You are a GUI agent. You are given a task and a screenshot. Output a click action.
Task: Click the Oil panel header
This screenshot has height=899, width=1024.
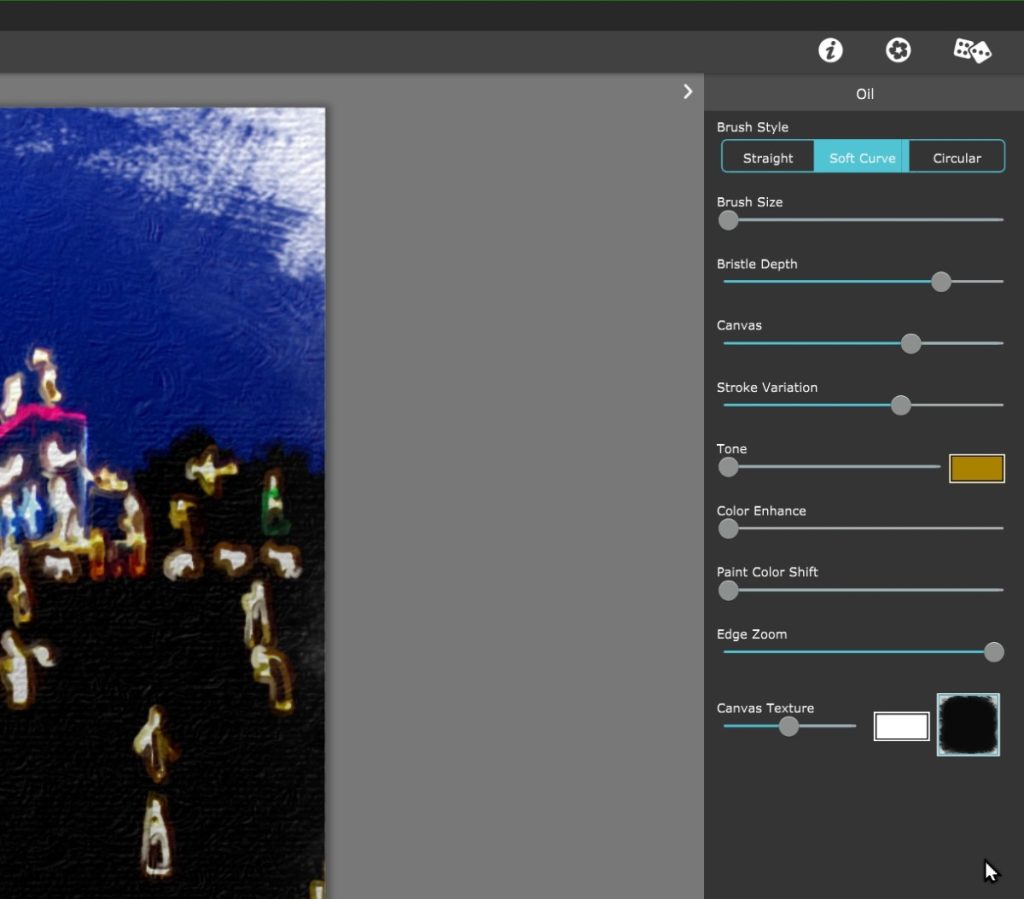pos(864,93)
